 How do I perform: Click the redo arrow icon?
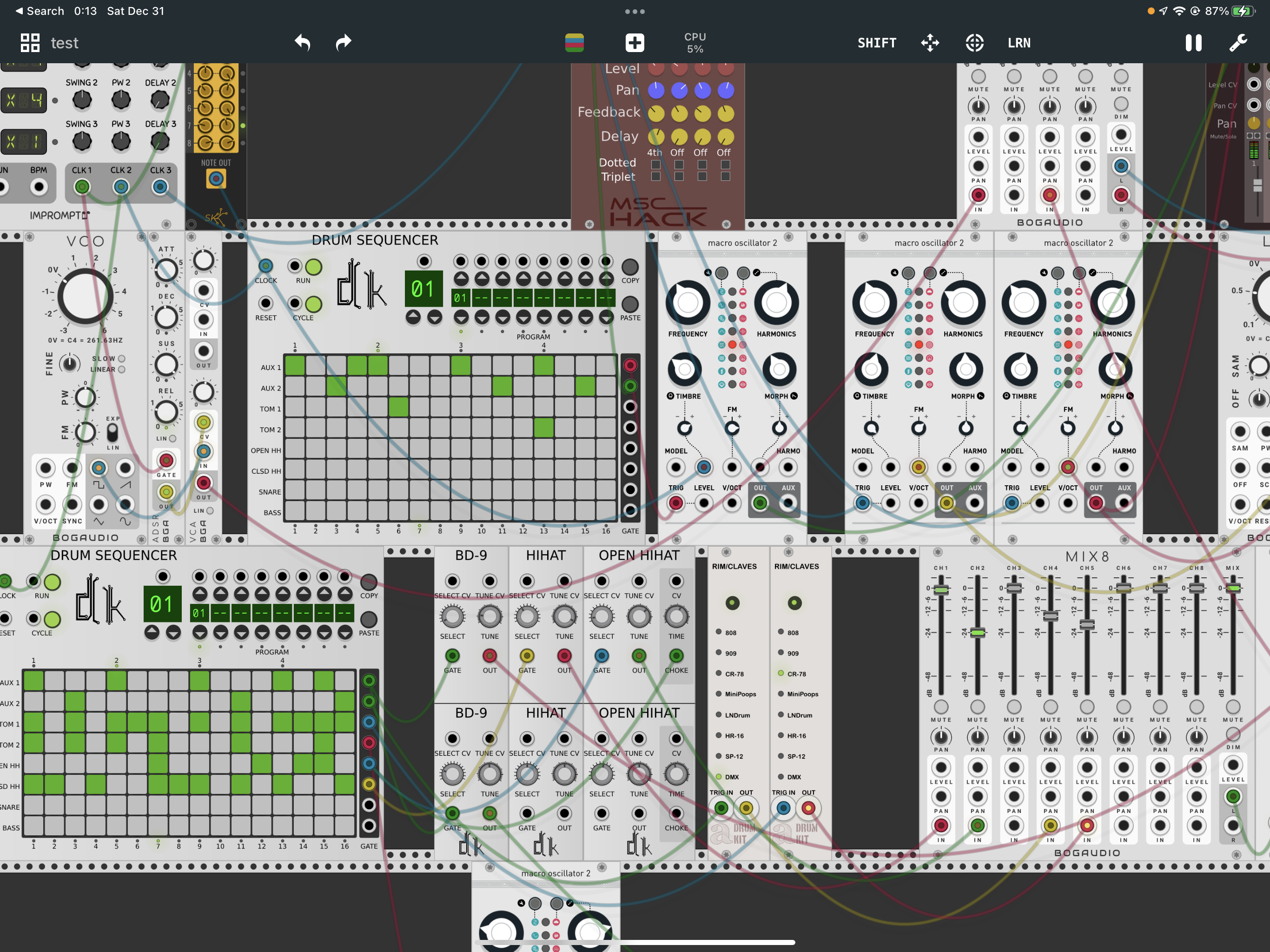point(344,42)
